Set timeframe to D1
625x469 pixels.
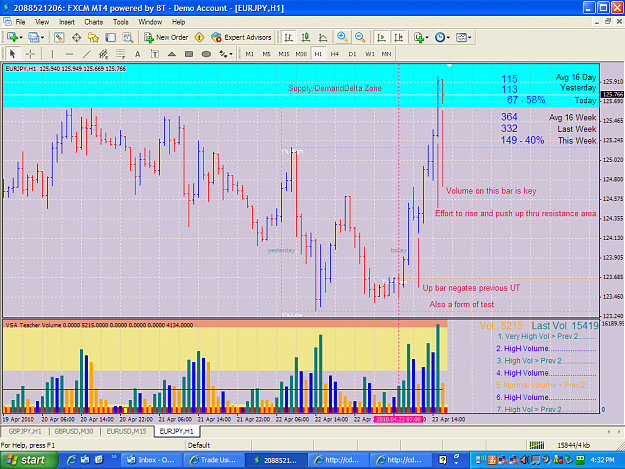point(352,54)
